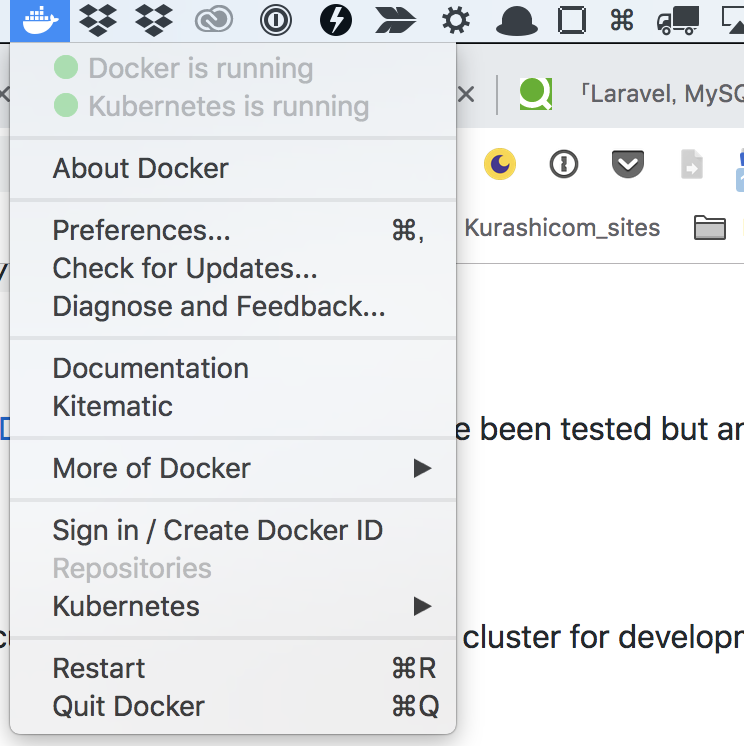
Task: Click the lightning bolt Reeder menu bar icon
Action: [336, 20]
